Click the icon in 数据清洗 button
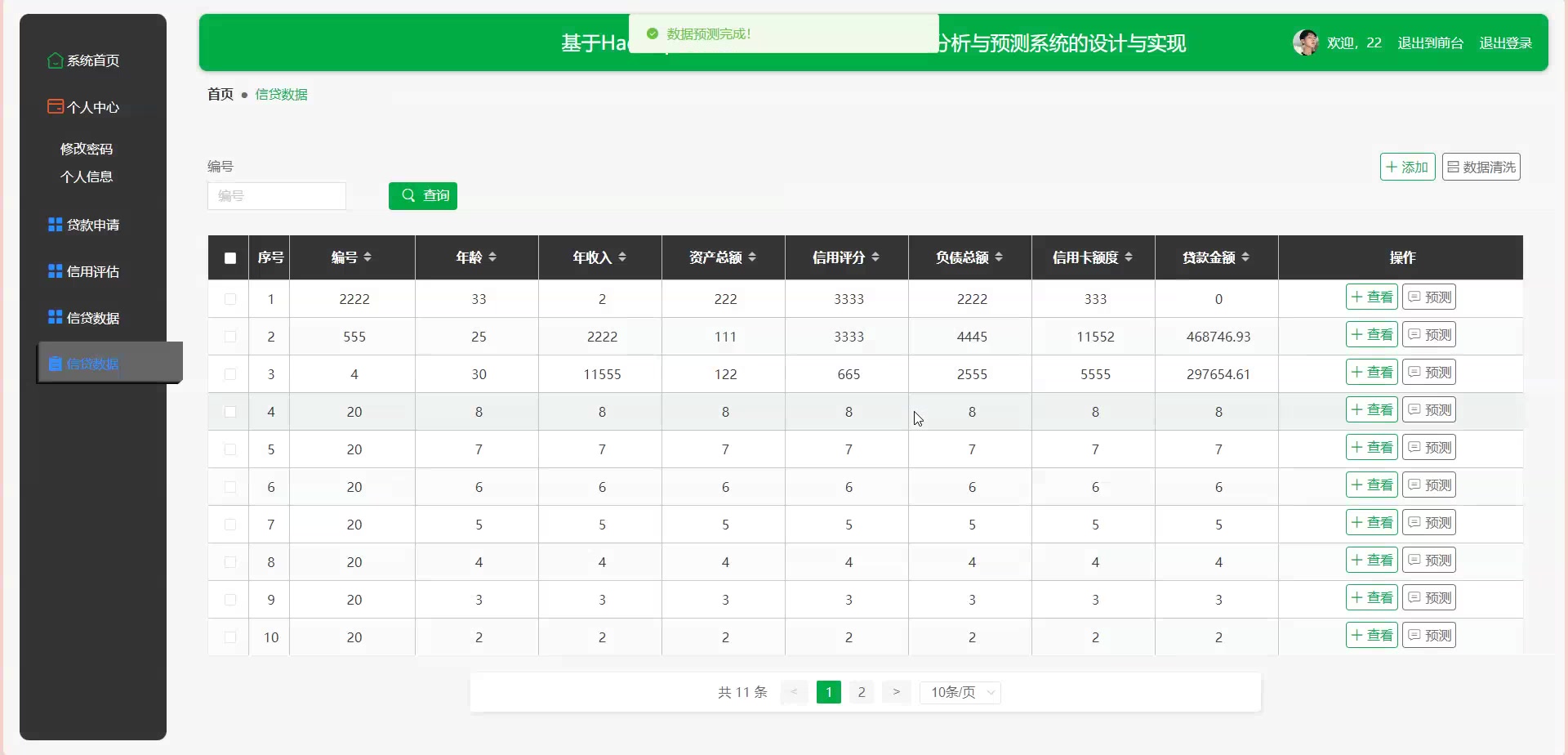The height and width of the screenshot is (755, 1568). coord(1453,167)
